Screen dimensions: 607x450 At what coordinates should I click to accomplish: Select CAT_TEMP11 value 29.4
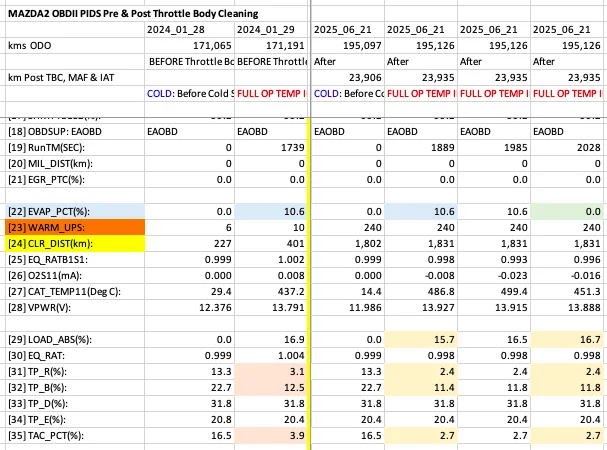tap(189, 292)
